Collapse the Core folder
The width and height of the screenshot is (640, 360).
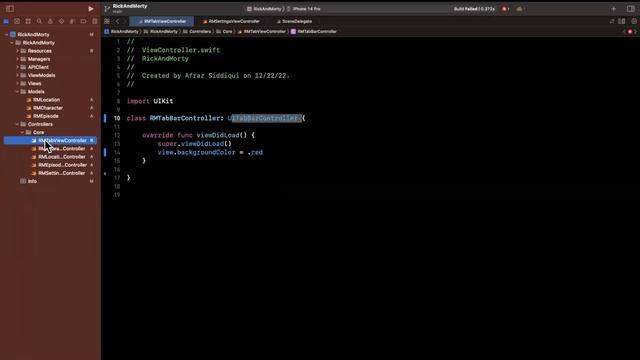(22, 132)
